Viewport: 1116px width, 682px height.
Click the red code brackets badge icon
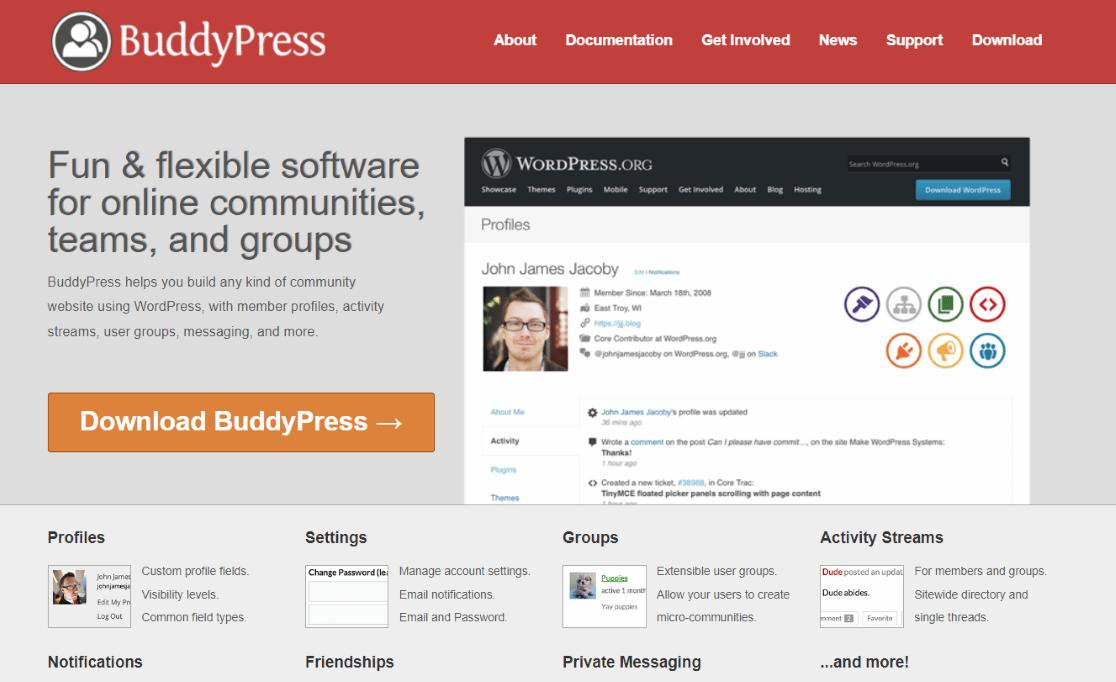coord(987,304)
